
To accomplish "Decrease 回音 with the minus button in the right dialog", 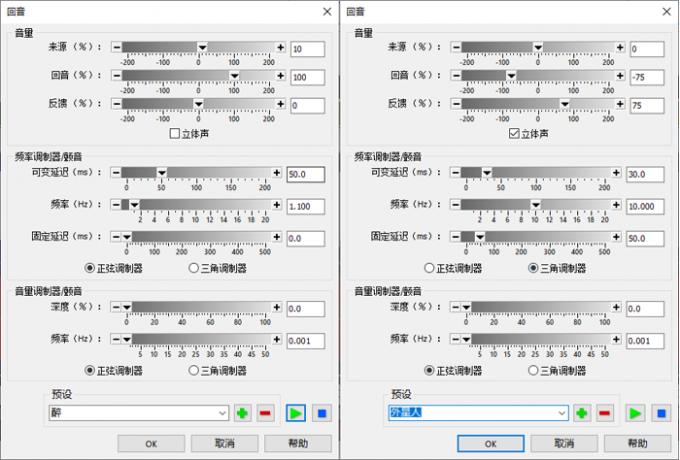I will click(456, 75).
